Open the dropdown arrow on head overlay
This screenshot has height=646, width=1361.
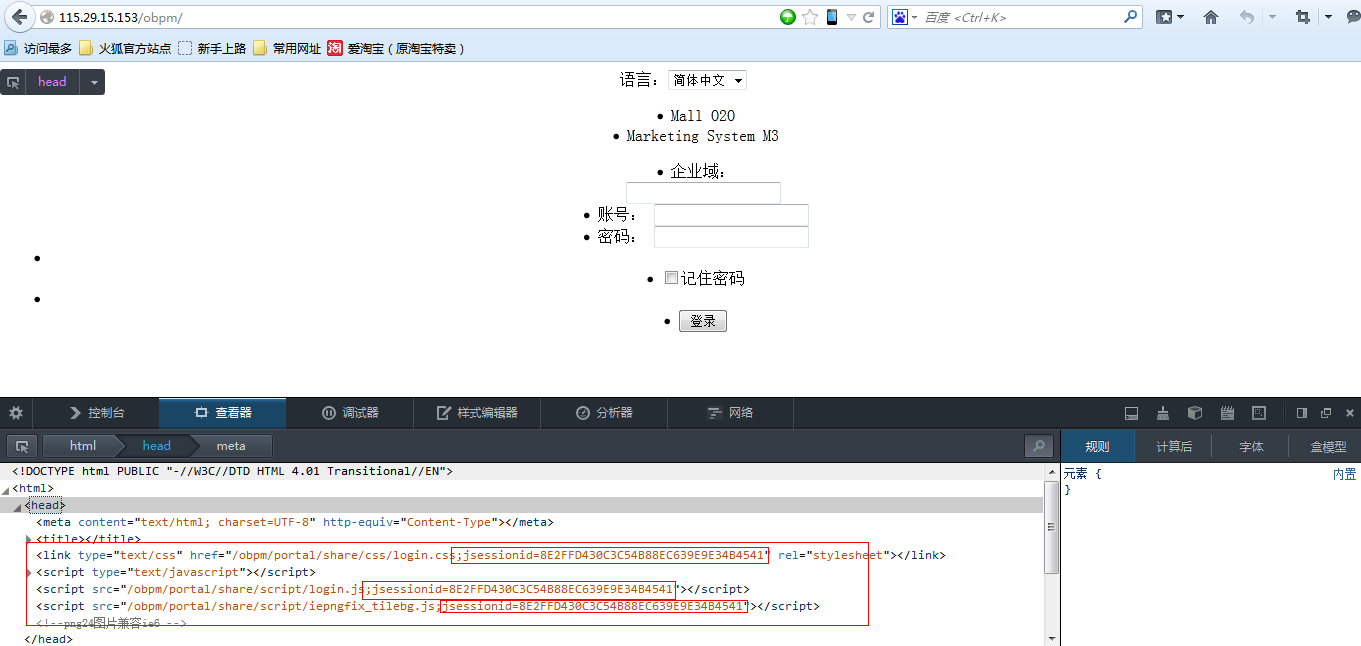pyautogui.click(x=92, y=82)
